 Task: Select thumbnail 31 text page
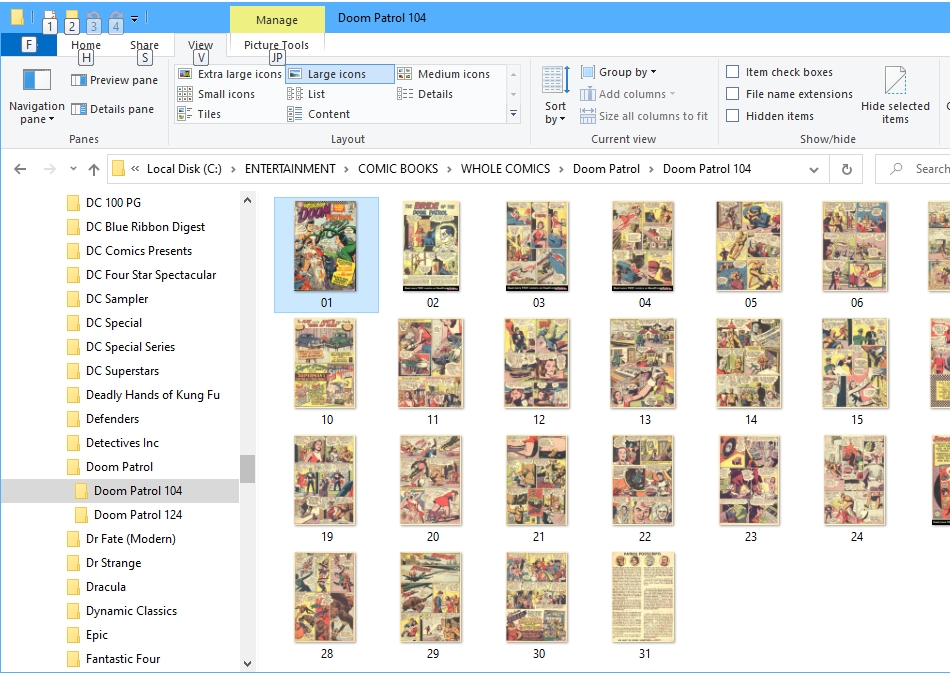[x=643, y=597]
